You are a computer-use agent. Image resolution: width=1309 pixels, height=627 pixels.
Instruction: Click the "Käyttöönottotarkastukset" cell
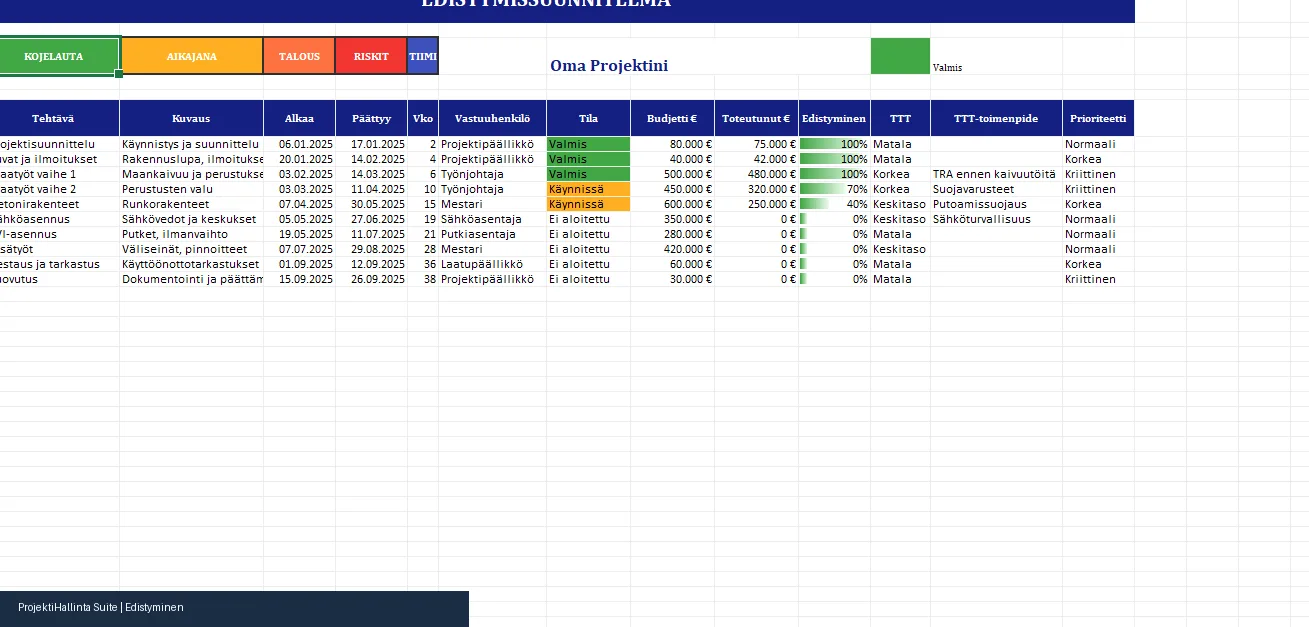[x=191, y=264]
